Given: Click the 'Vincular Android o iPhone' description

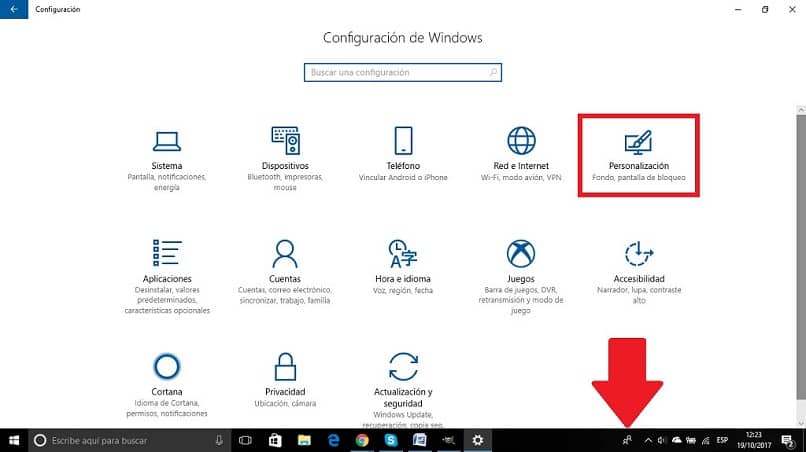Looking at the screenshot, I should click(x=403, y=177).
